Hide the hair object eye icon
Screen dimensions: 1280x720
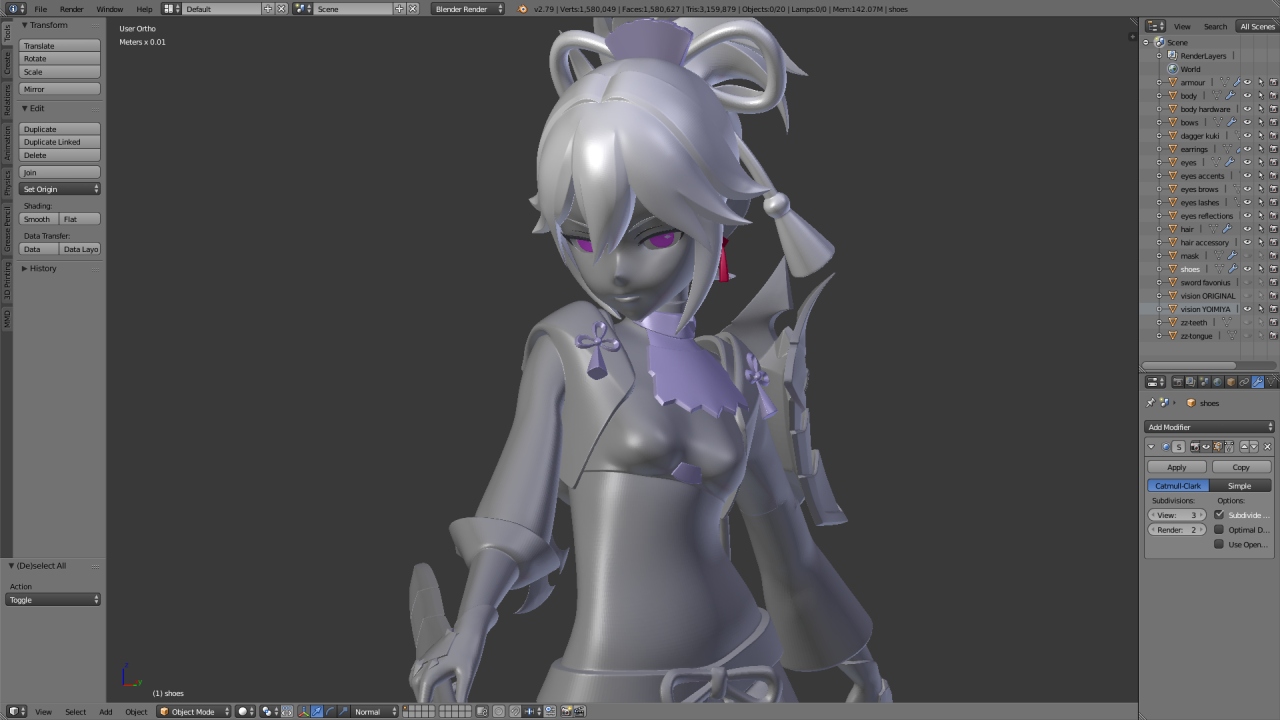[1247, 229]
